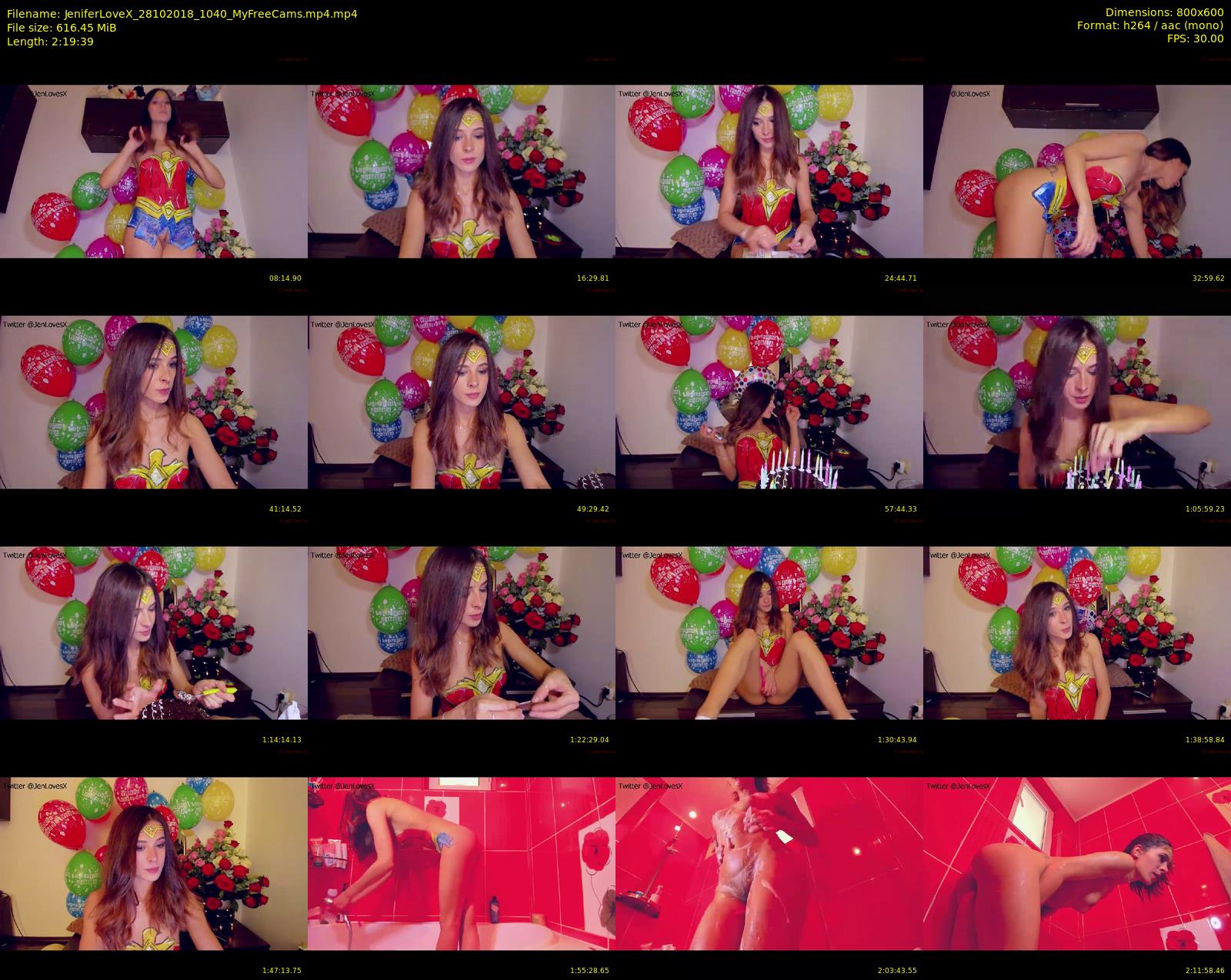Select the timestamp text "1:05:59.23"
Viewport: 1231px width, 980px height.
tap(1205, 509)
